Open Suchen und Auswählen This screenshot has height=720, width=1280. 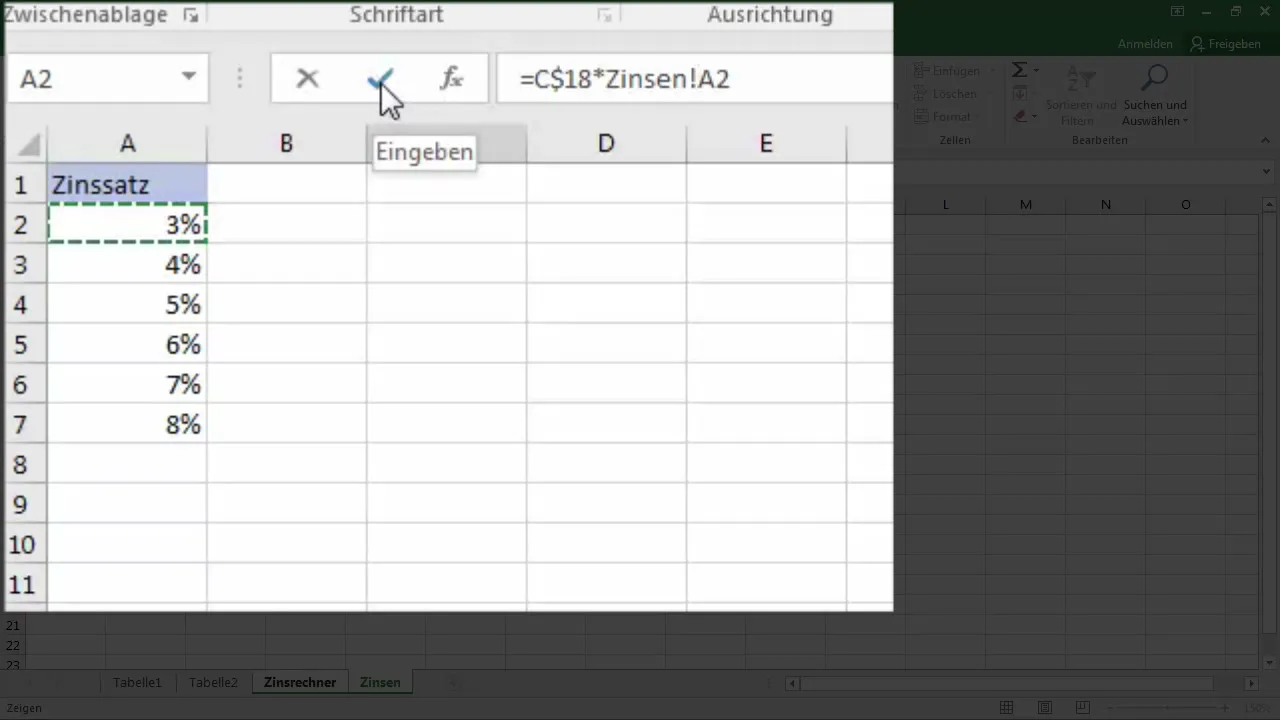[x=1155, y=96]
